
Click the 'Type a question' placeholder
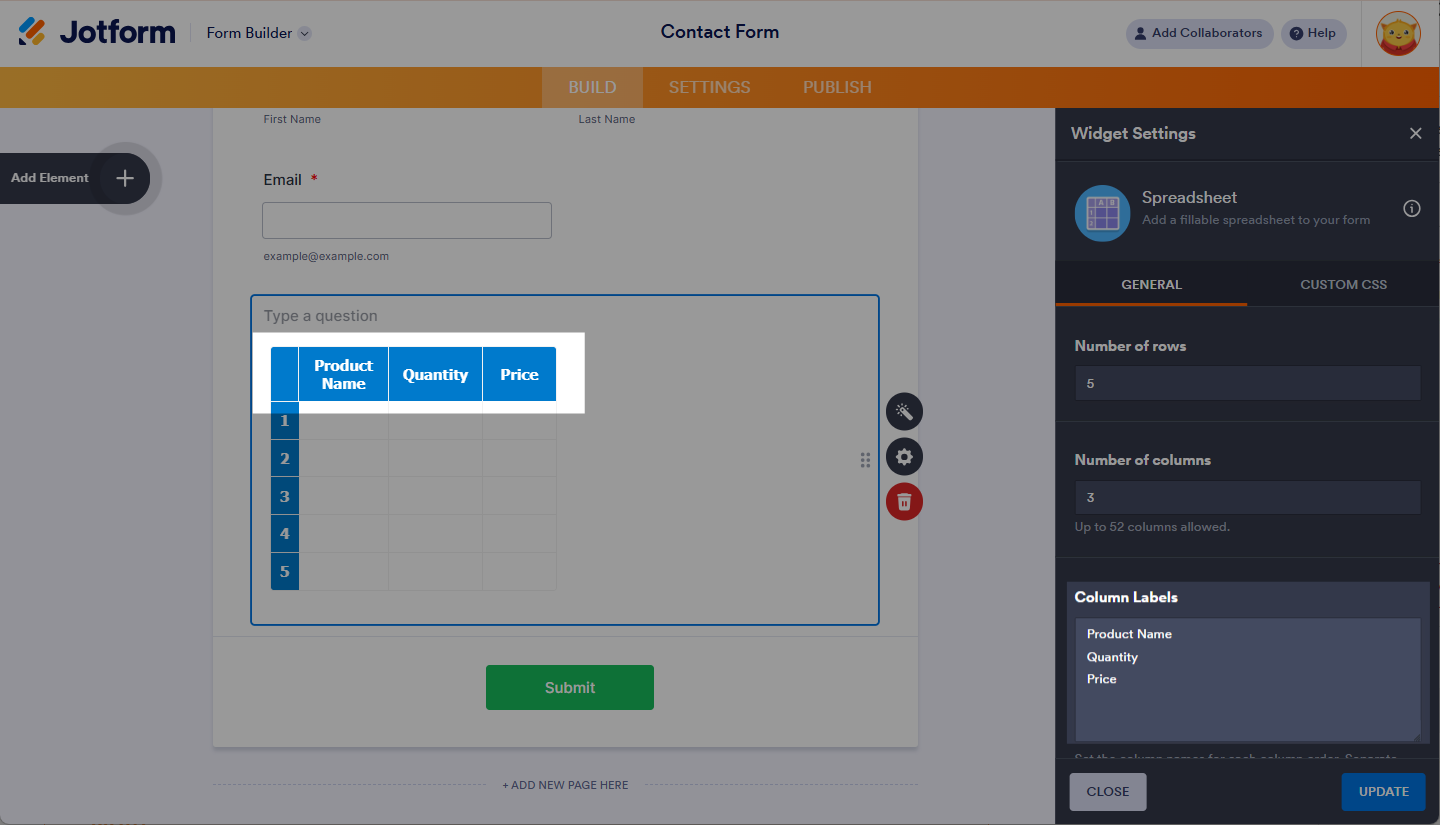(321, 316)
